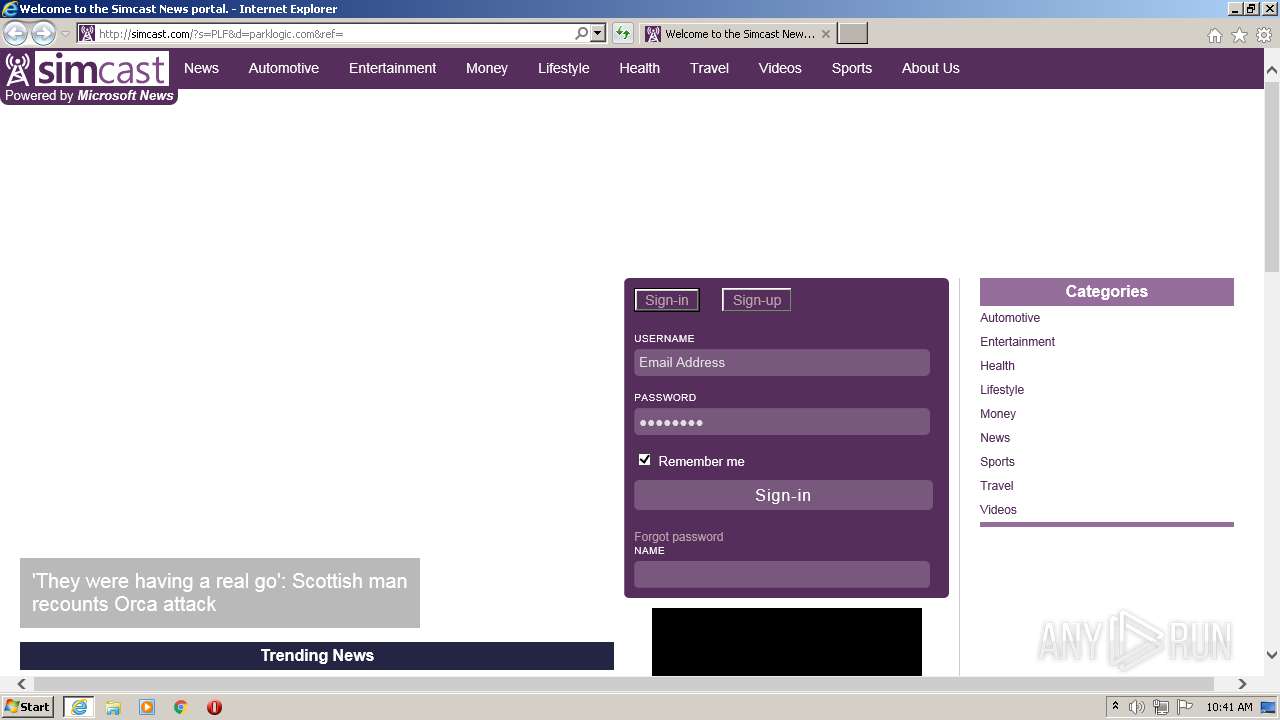Image resolution: width=1280 pixels, height=720 pixels.
Task: Open the Windows Start button
Action: pos(28,707)
